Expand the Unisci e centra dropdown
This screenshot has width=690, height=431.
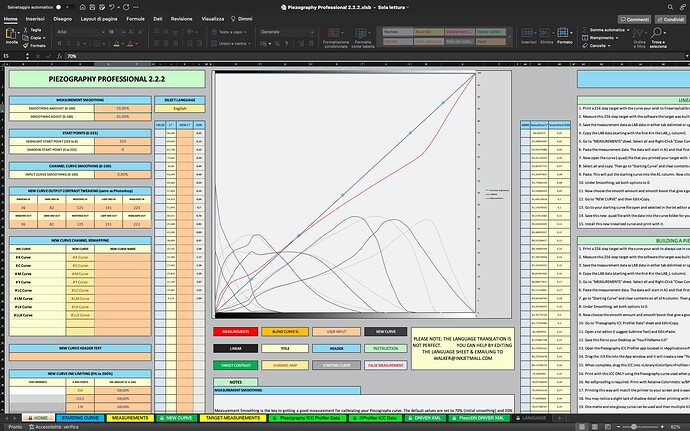pyautogui.click(x=249, y=44)
